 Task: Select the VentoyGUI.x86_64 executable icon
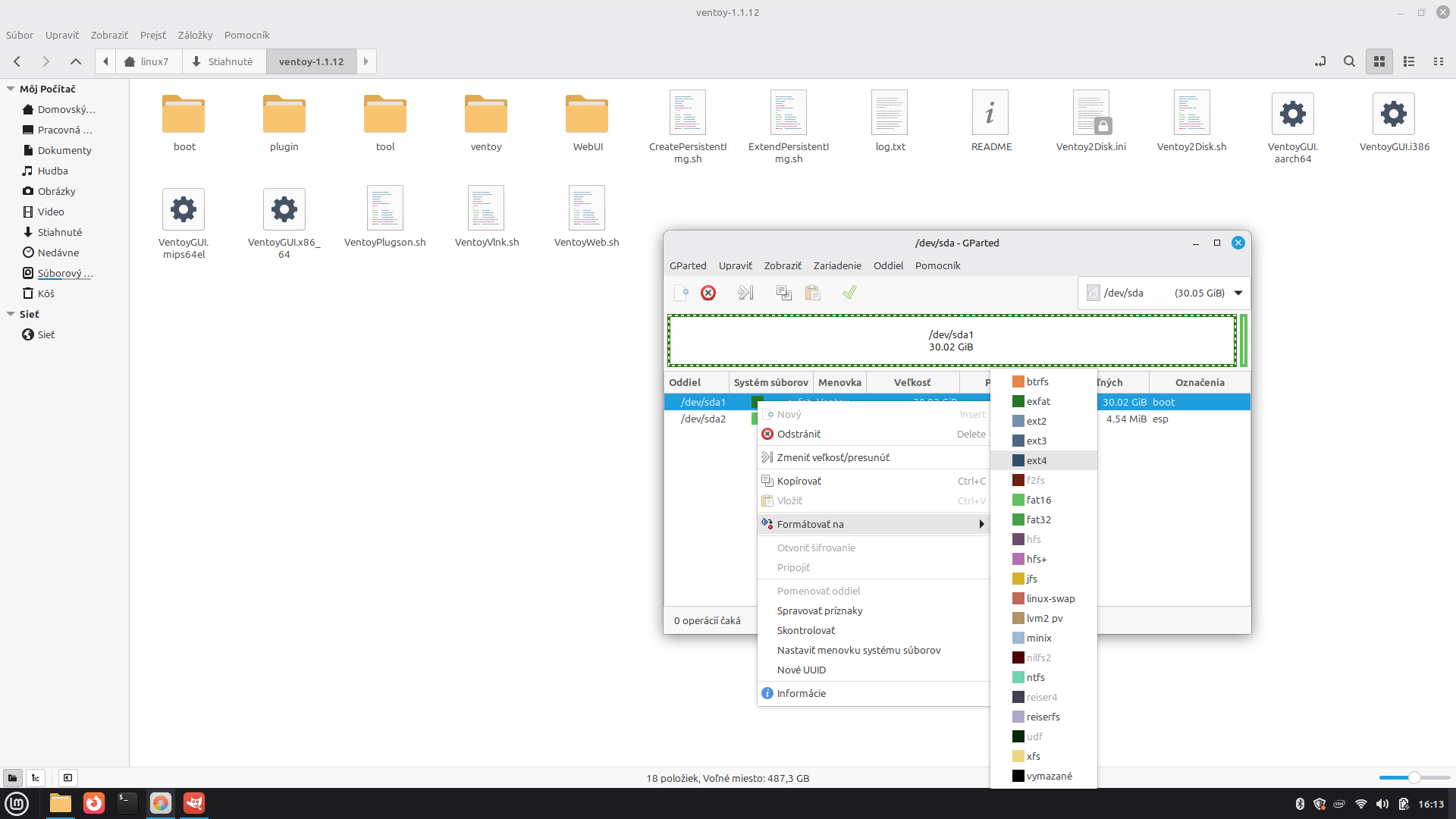click(284, 209)
